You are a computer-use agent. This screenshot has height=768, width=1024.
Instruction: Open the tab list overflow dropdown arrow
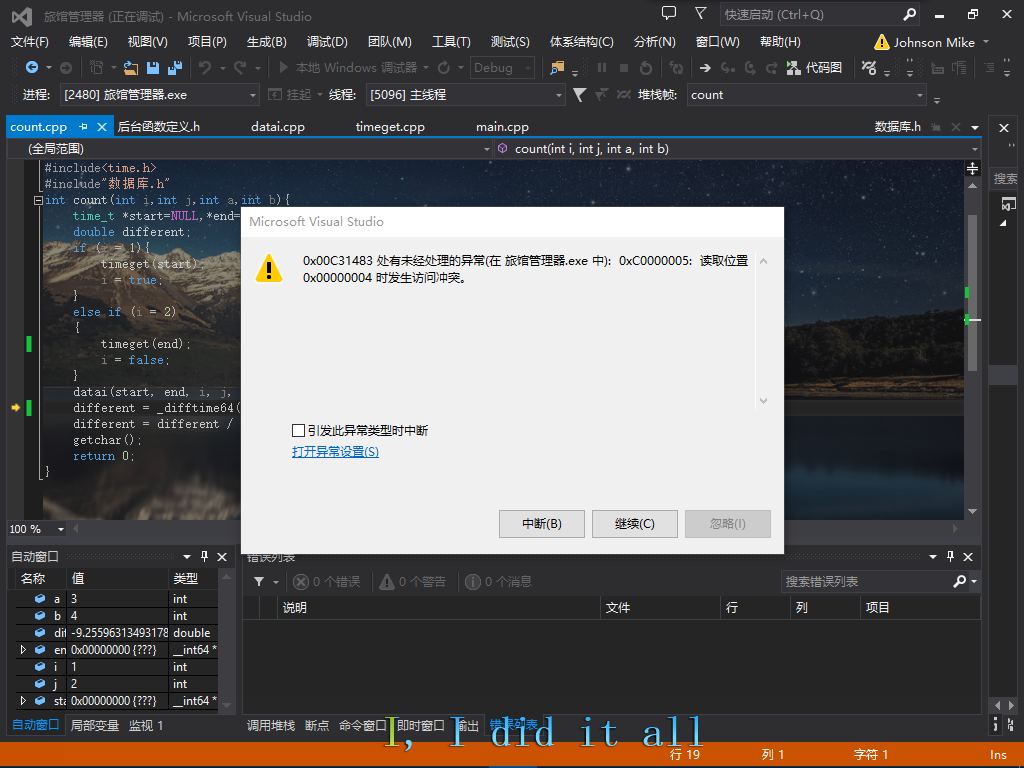tap(975, 127)
